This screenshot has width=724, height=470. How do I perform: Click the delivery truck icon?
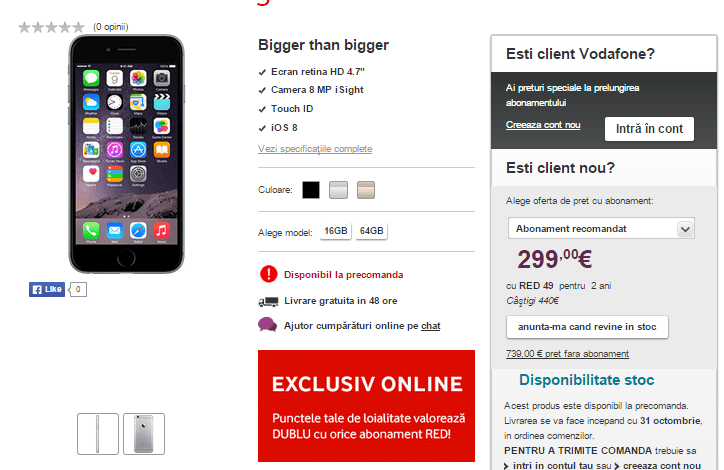click(268, 301)
